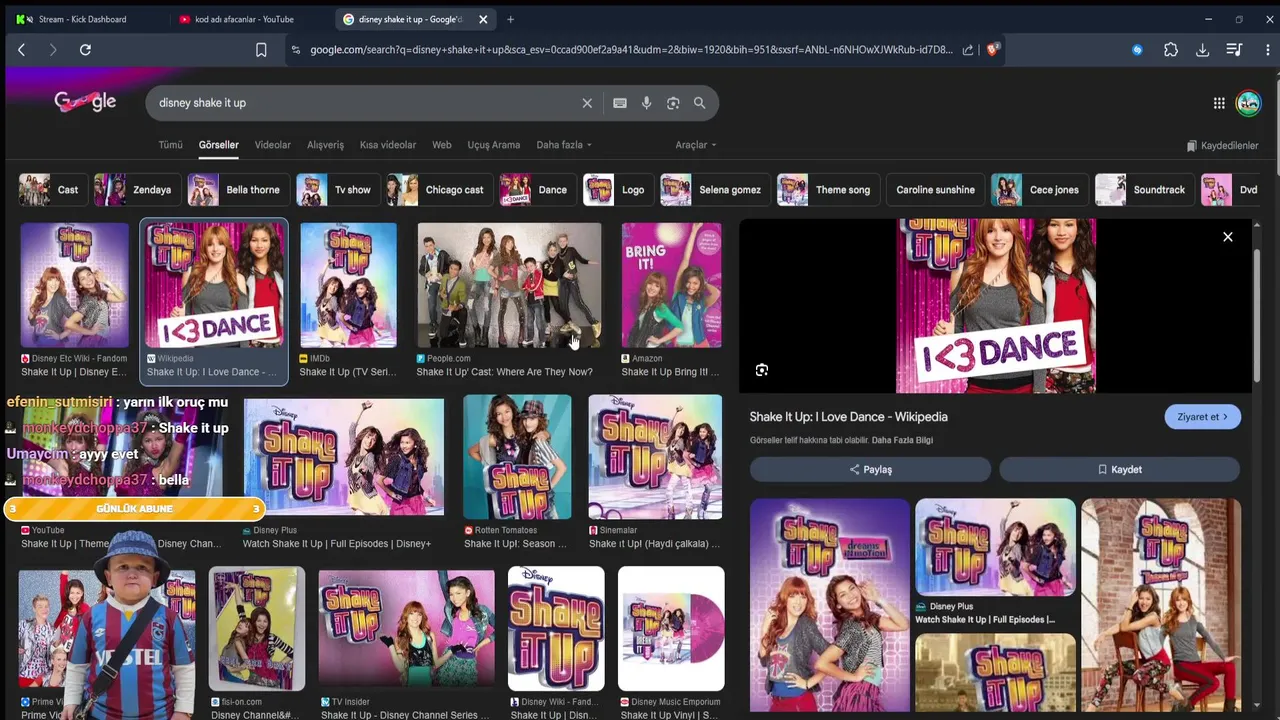Click the browser address bar URL
The height and width of the screenshot is (720, 1280).
[630, 50]
